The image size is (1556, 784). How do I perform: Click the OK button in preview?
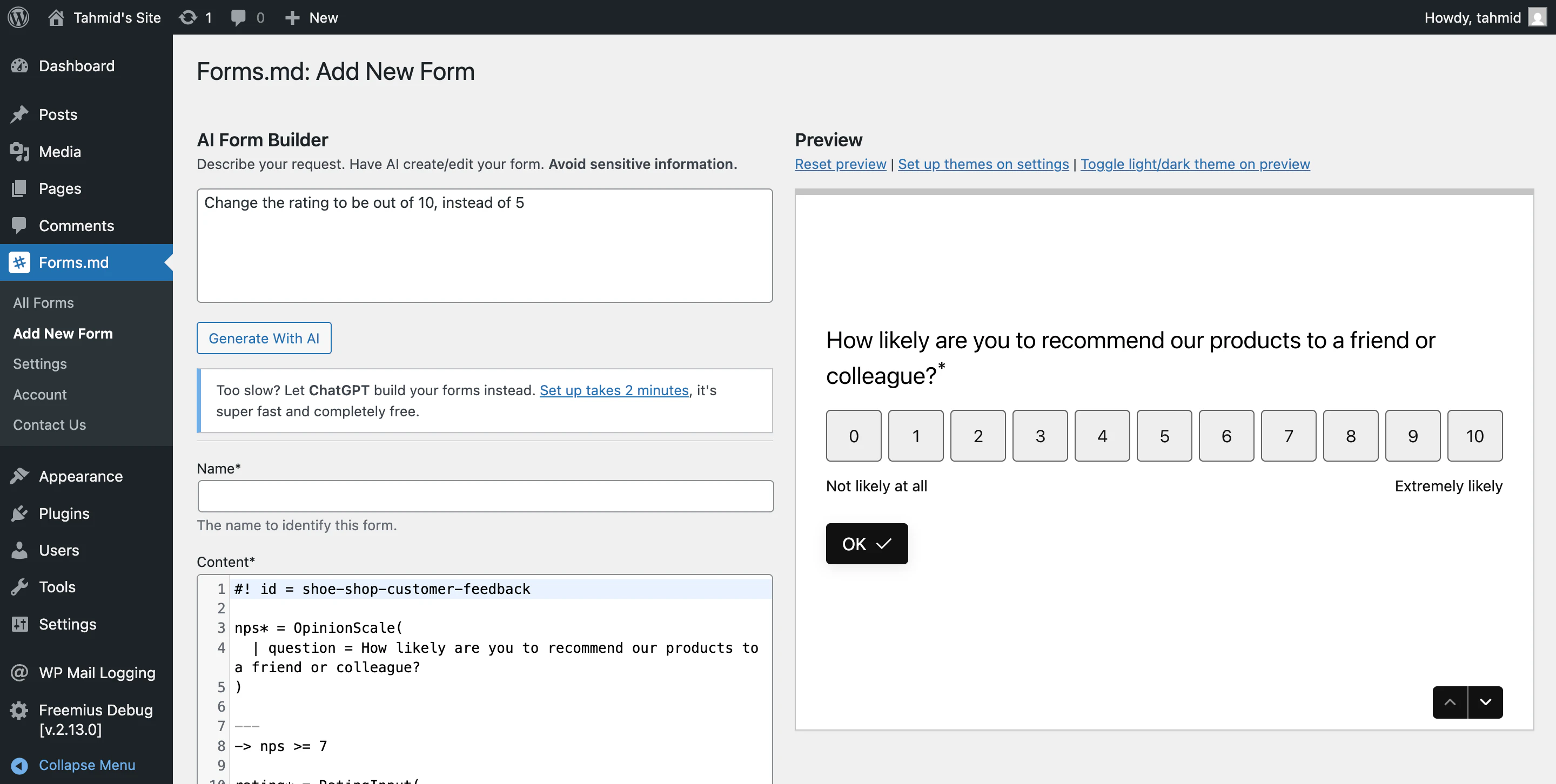tap(867, 544)
